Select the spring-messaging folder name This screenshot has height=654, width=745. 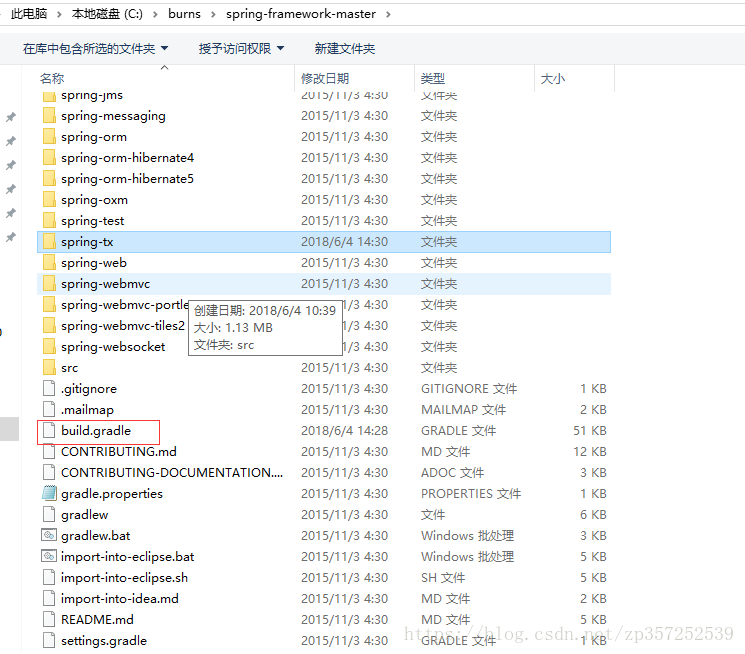[113, 116]
